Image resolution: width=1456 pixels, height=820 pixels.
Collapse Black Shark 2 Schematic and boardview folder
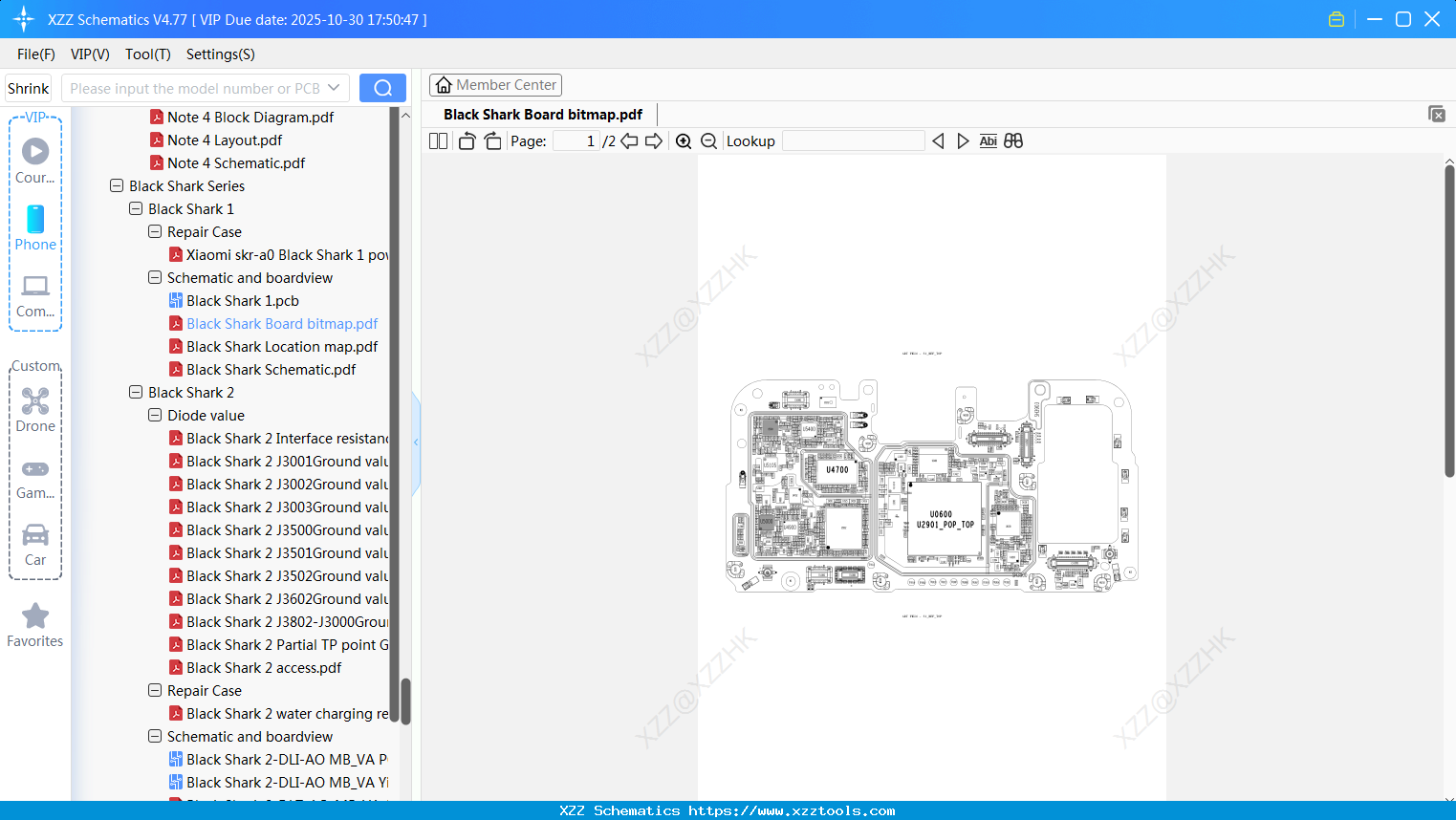(155, 736)
